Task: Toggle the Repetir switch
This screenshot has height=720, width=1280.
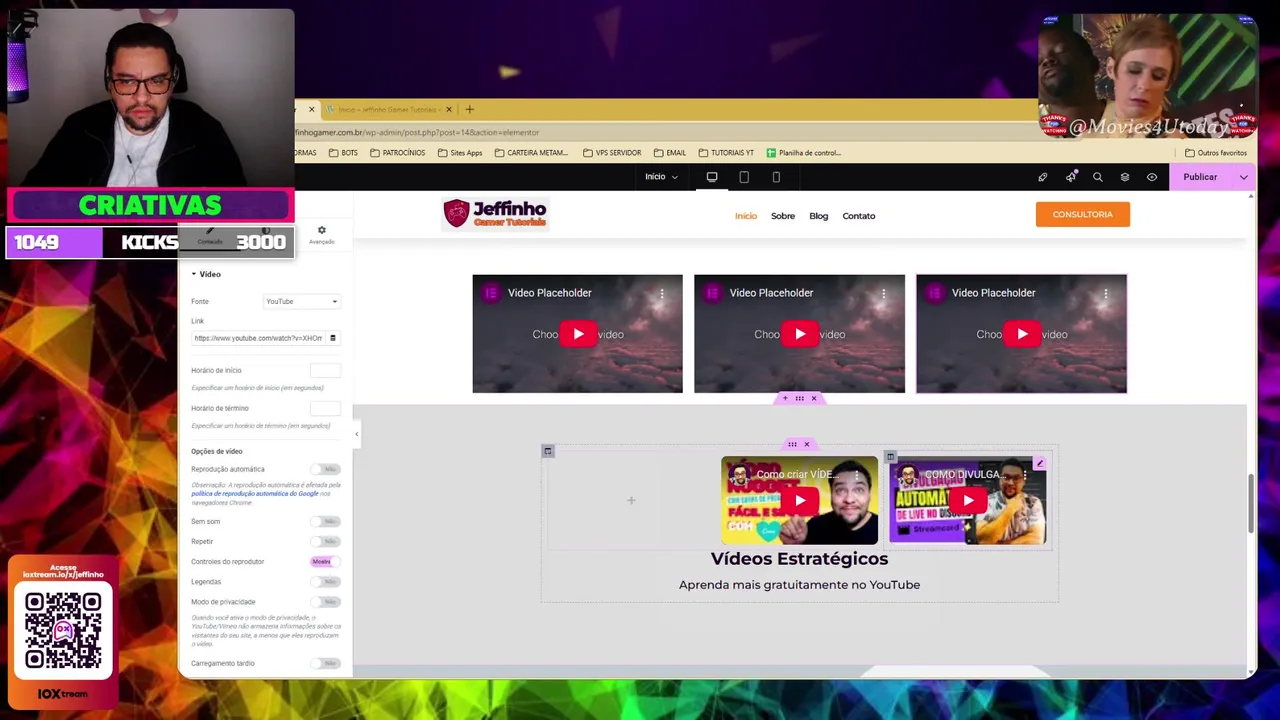Action: (x=325, y=541)
